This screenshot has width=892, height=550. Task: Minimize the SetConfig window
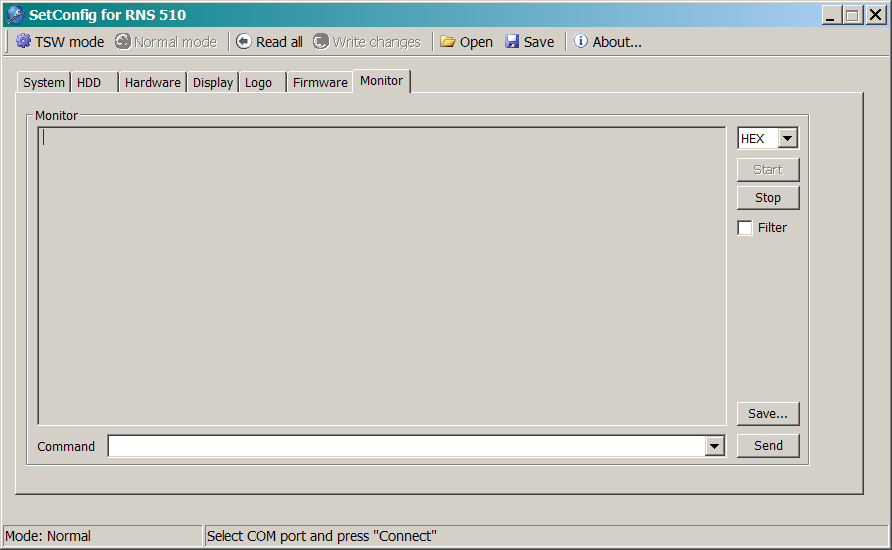pyautogui.click(x=831, y=15)
